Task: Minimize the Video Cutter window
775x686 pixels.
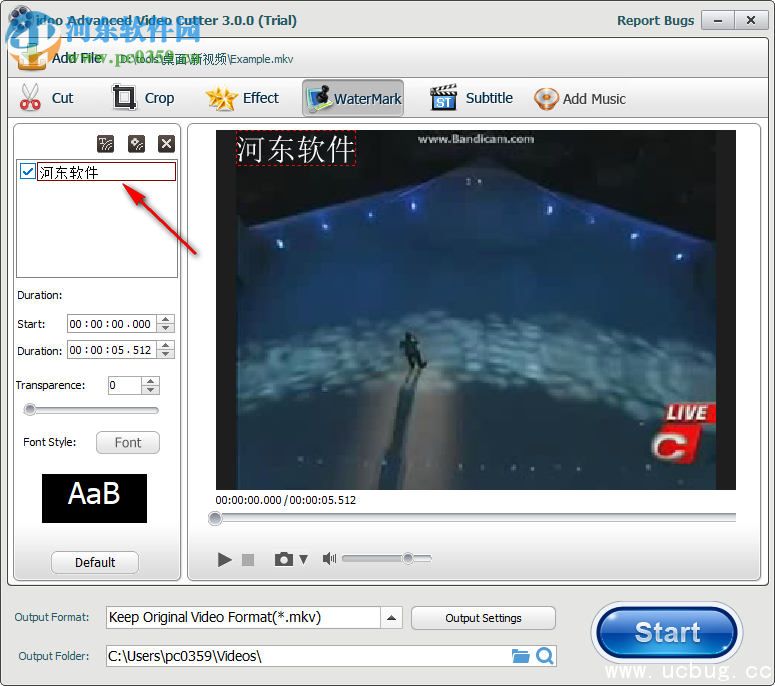Action: [718, 21]
